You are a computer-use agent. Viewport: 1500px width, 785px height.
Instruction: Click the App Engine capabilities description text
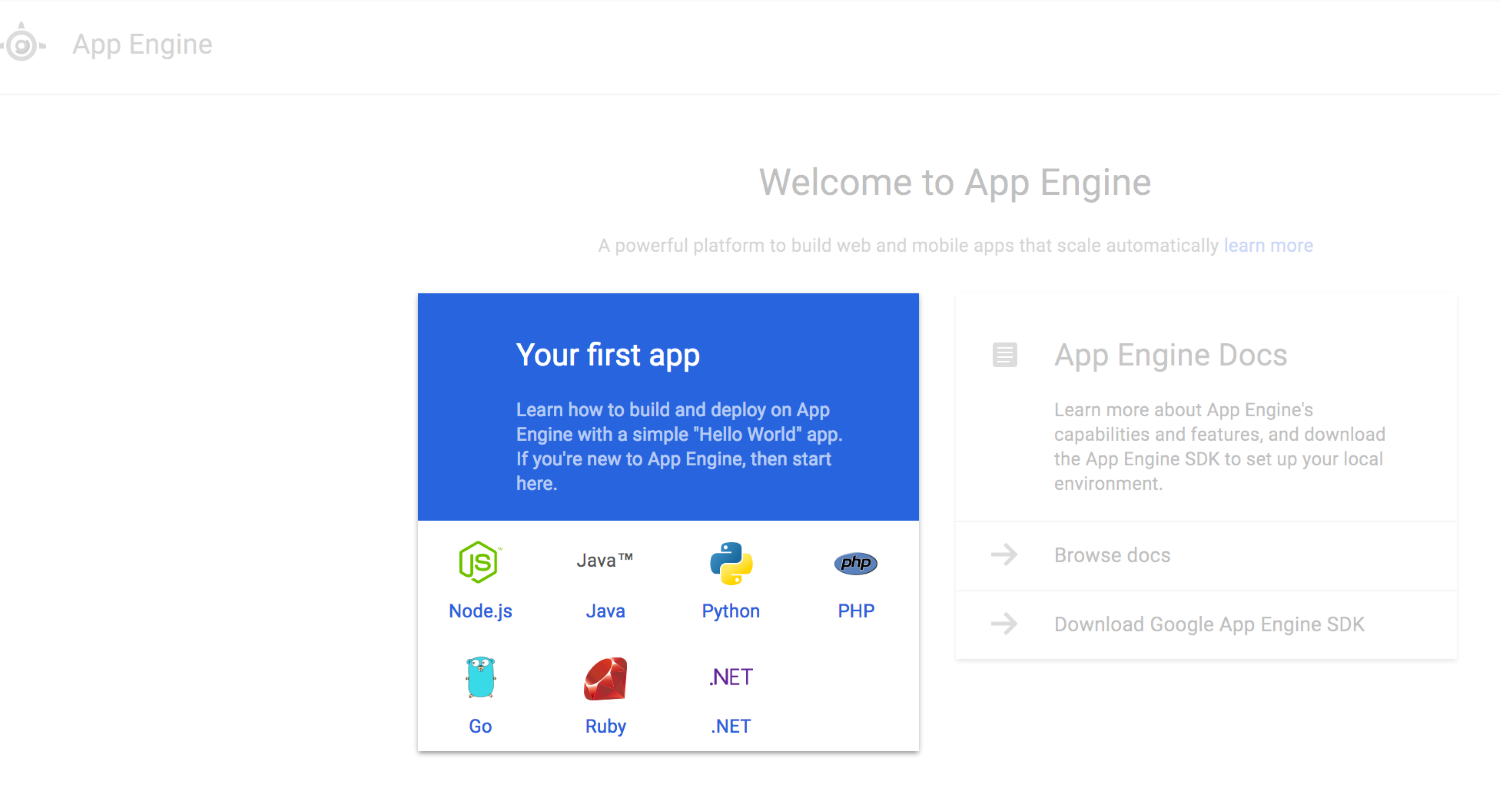1220,446
